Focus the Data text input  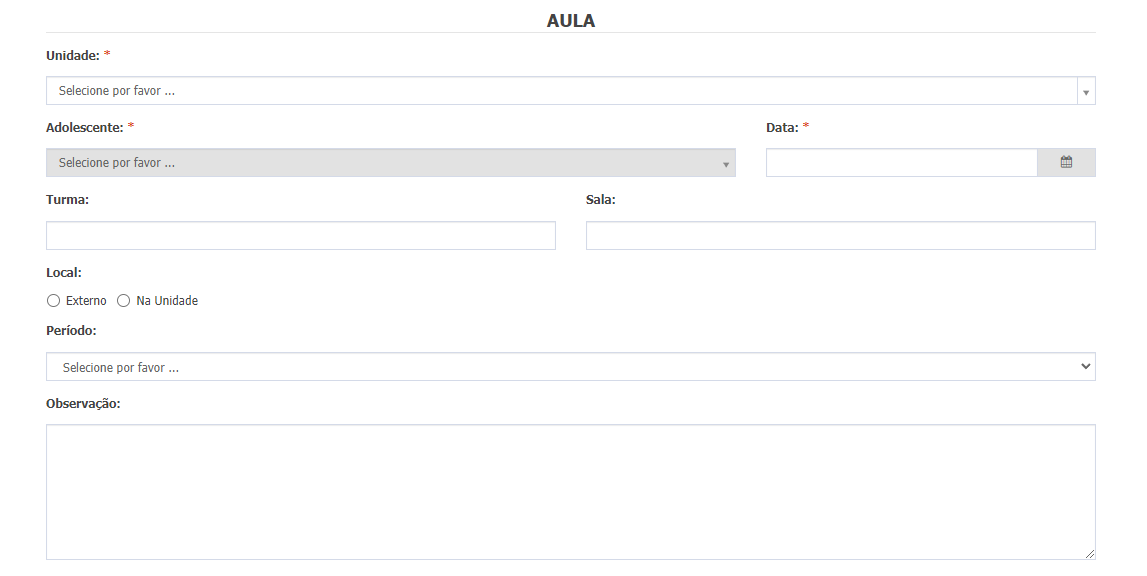point(901,162)
